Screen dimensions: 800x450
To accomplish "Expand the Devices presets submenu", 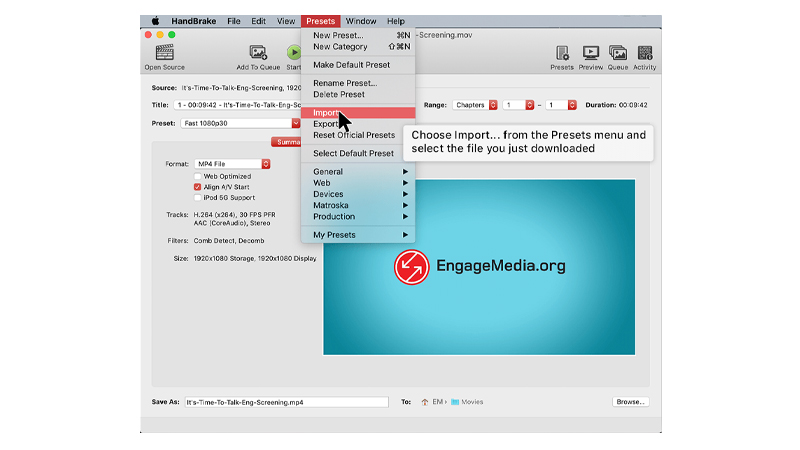I will click(358, 194).
